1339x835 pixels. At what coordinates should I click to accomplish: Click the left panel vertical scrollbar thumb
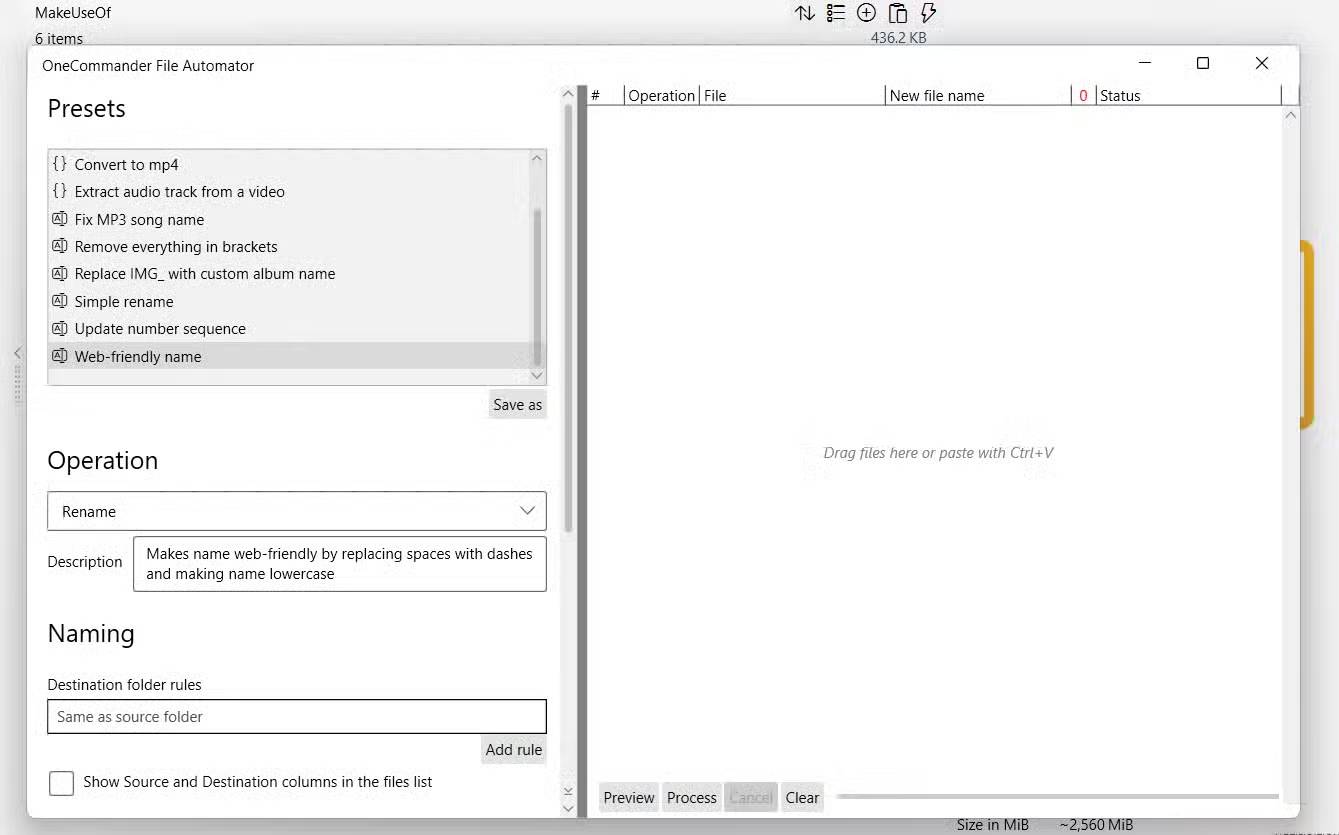pyautogui.click(x=568, y=317)
